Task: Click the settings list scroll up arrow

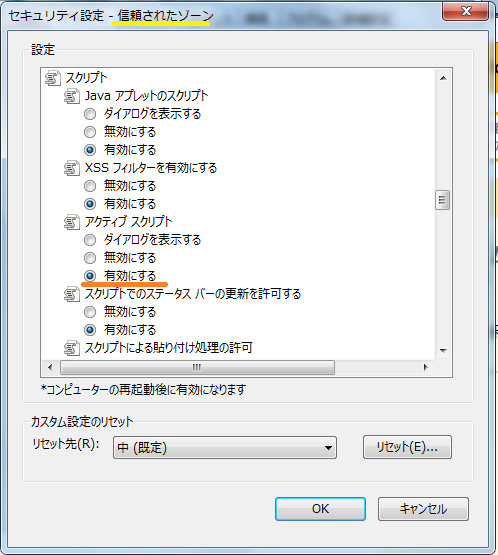Action: pyautogui.click(x=443, y=78)
